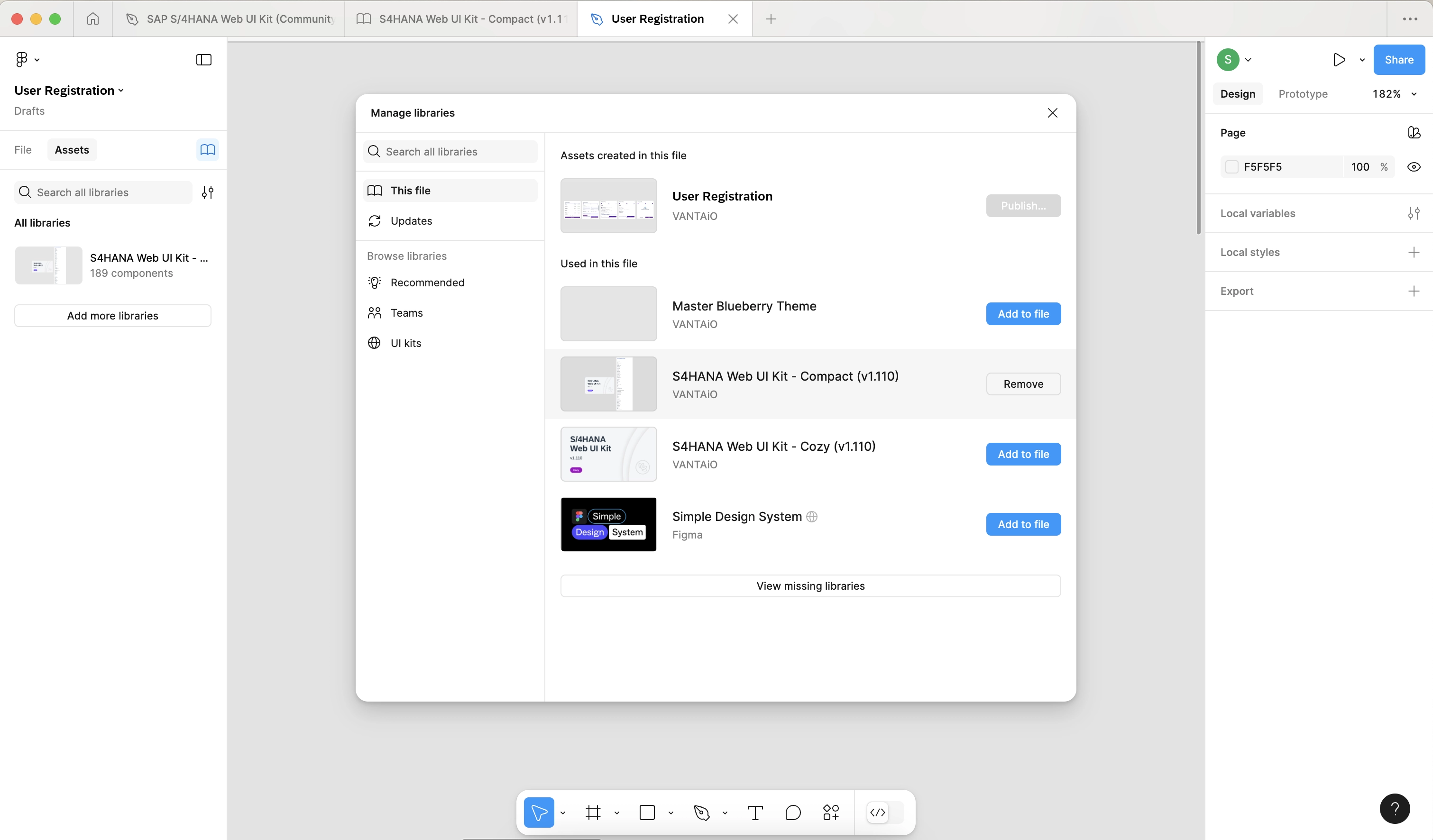The width and height of the screenshot is (1433, 840).
Task: Toggle the sidebar panel layout icon
Action: click(203, 60)
